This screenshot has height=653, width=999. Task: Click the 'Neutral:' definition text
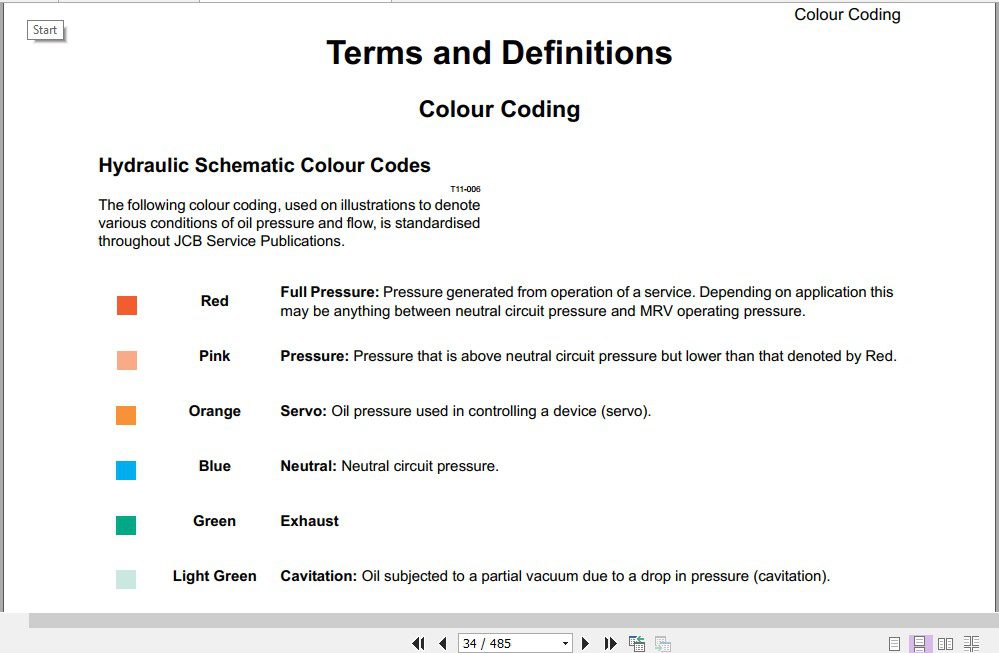tap(389, 466)
